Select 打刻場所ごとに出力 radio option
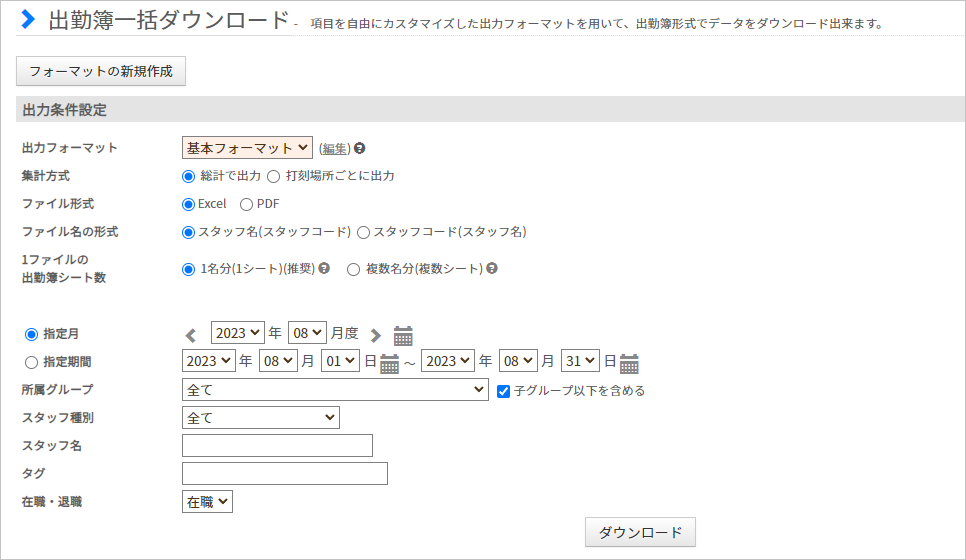This screenshot has width=966, height=560. pyautogui.click(x=274, y=177)
